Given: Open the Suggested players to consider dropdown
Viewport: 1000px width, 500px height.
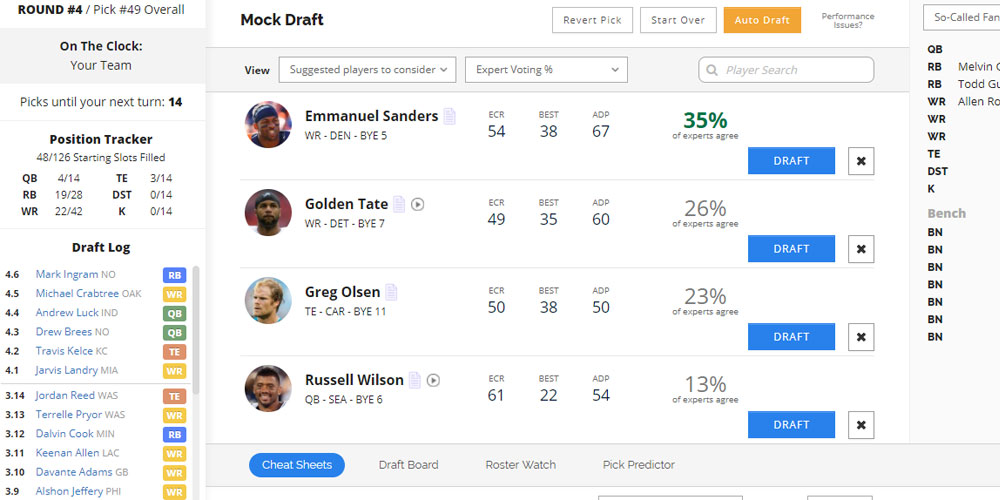Looking at the screenshot, I should [367, 70].
